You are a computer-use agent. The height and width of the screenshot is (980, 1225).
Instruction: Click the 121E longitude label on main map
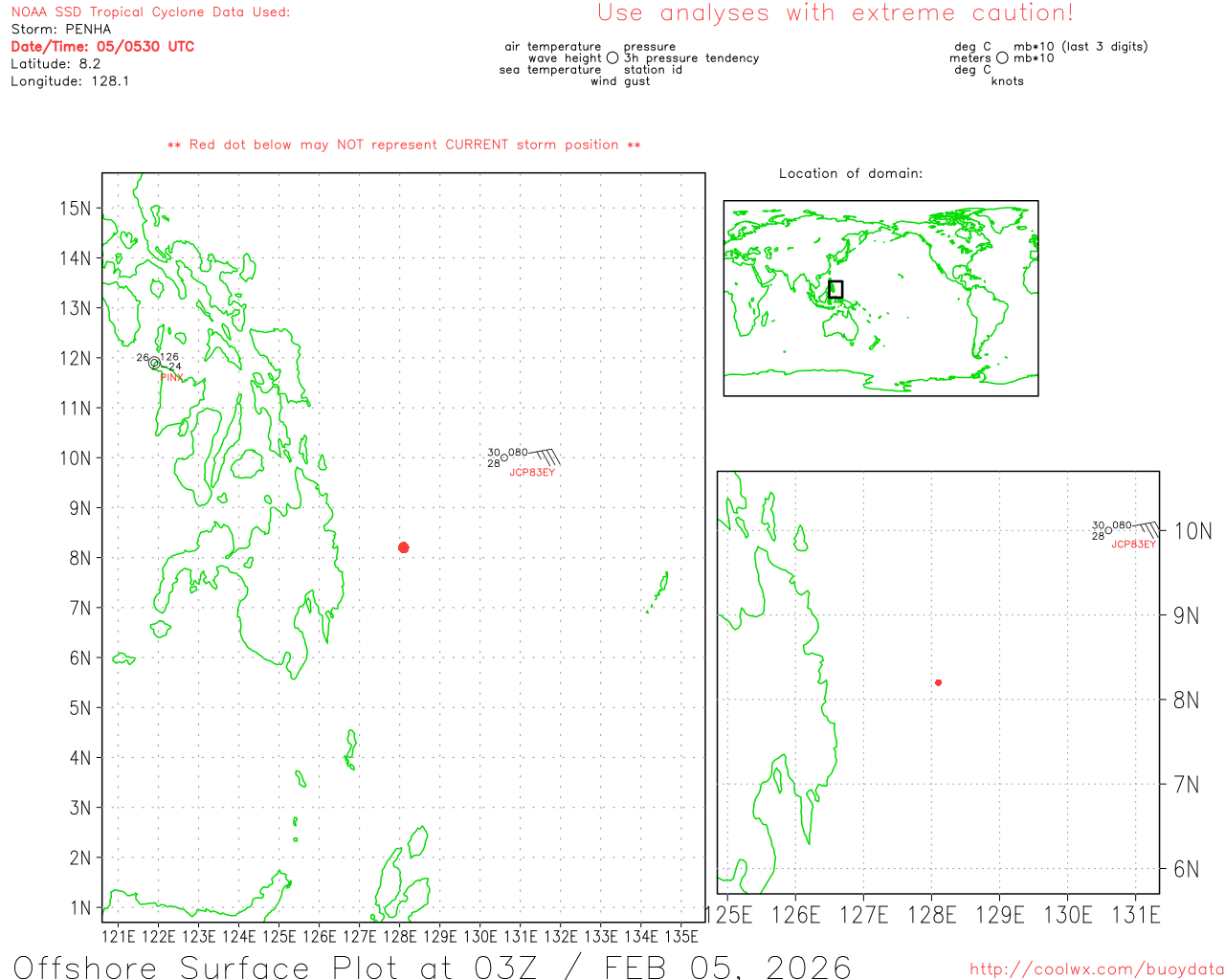pos(119,936)
